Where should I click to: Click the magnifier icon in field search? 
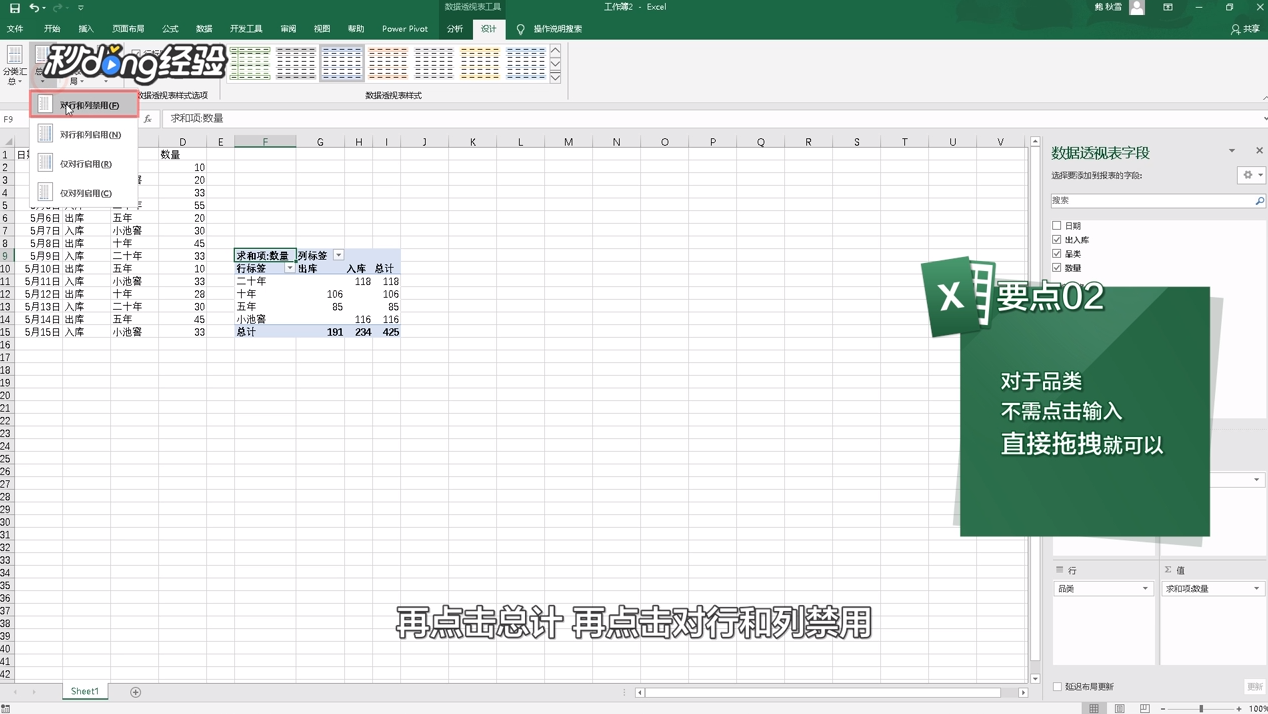pos(1259,201)
